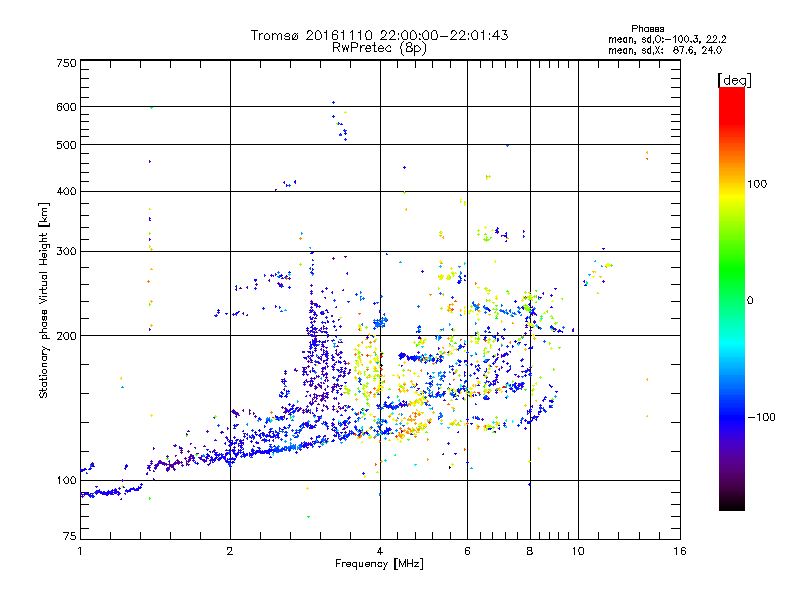The height and width of the screenshot is (600, 800).
Task: Click x-axis tick label "10"
Action: click(578, 551)
